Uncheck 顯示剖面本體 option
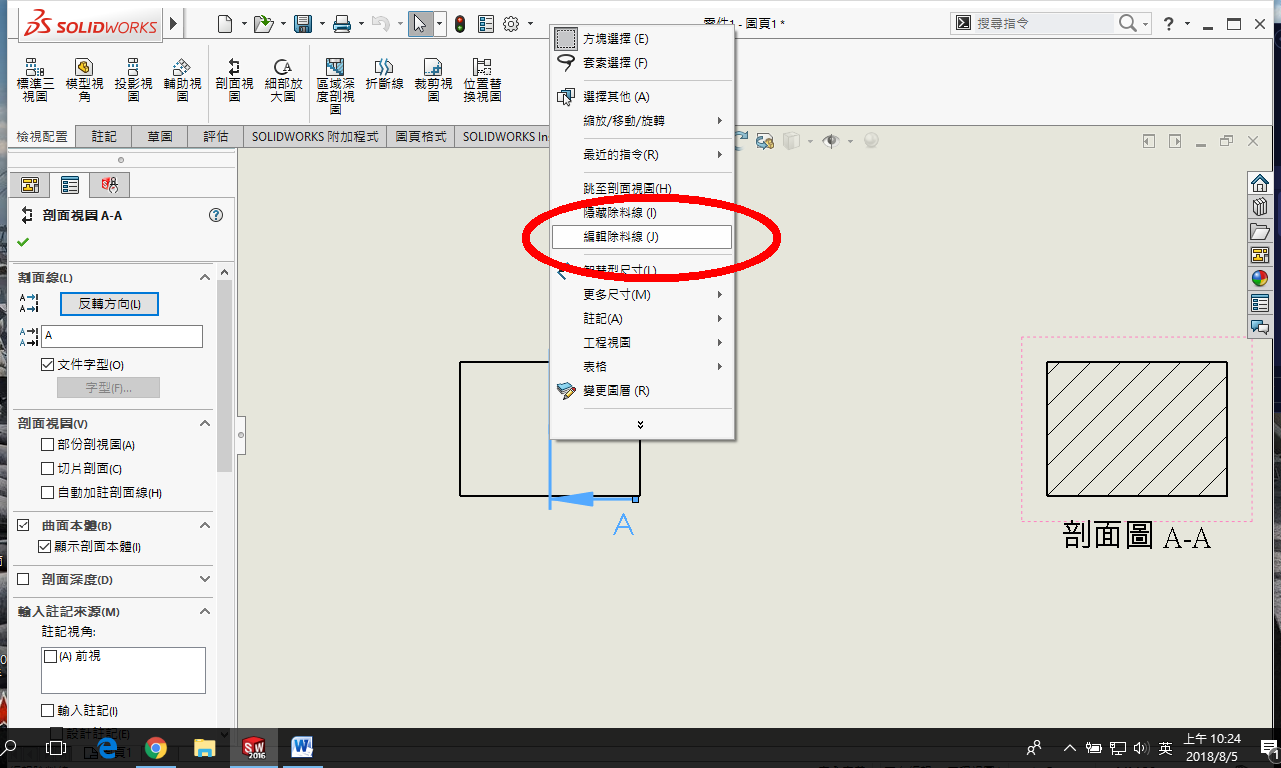Image resolution: width=1281 pixels, height=768 pixels. 44,547
